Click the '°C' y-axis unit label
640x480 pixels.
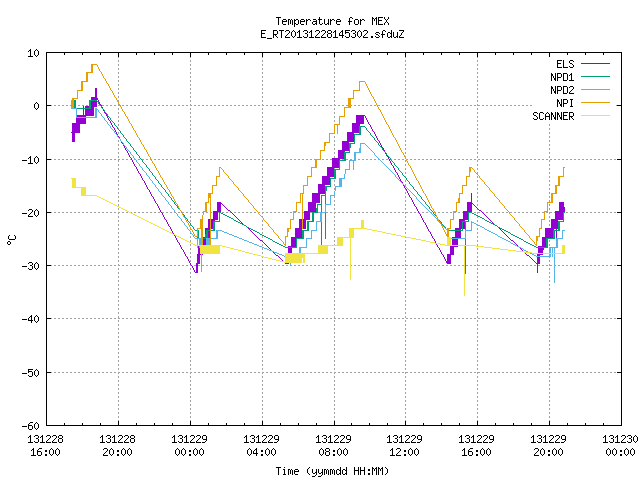pos(11,240)
